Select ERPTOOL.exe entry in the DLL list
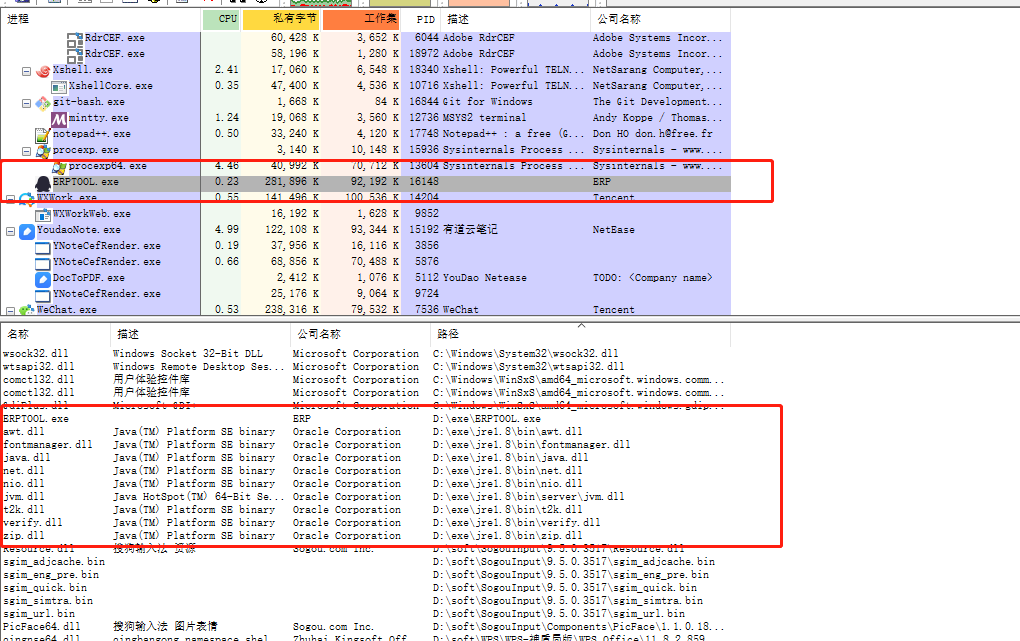This screenshot has width=1020, height=641. pos(366,418)
